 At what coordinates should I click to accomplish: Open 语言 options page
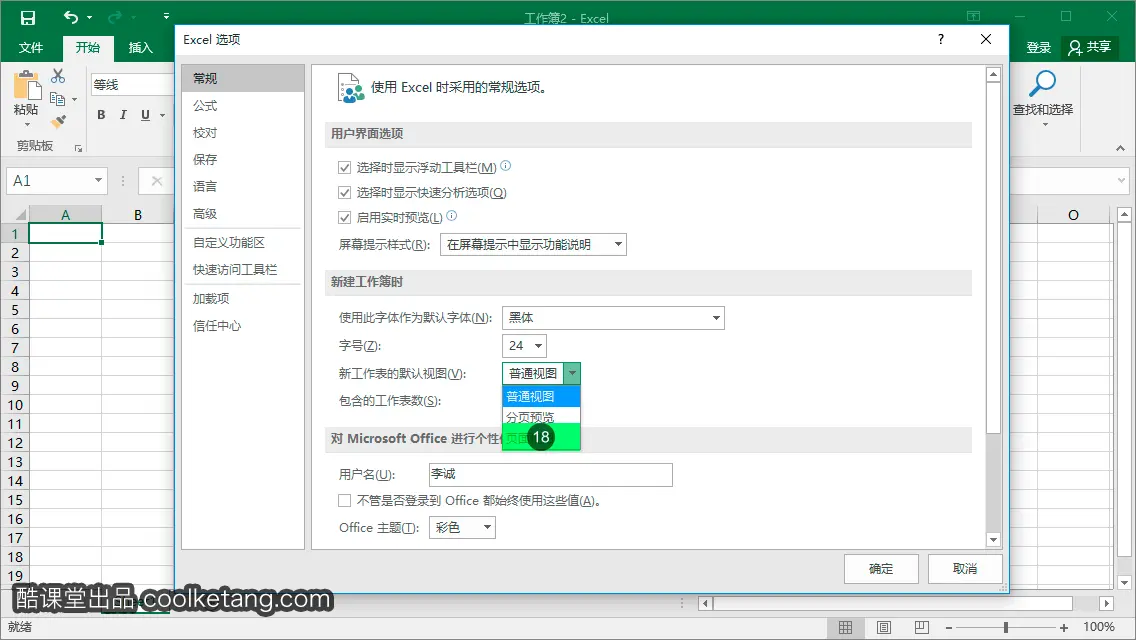tap(243, 186)
